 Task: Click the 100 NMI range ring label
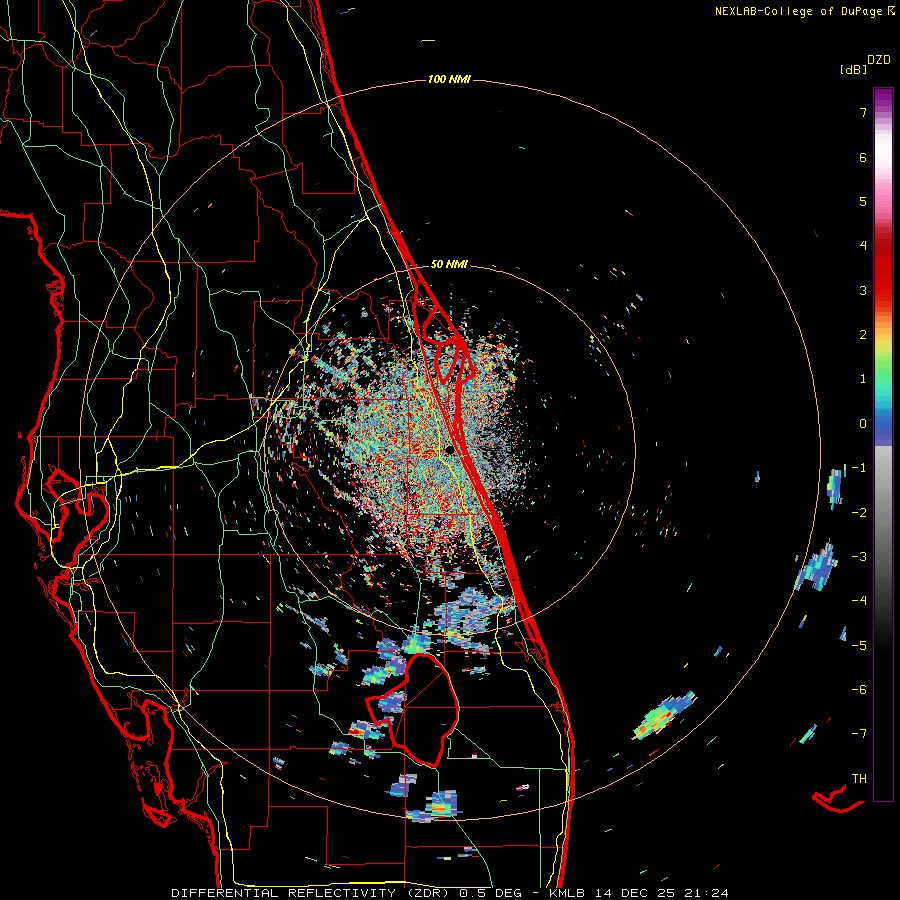(x=449, y=79)
